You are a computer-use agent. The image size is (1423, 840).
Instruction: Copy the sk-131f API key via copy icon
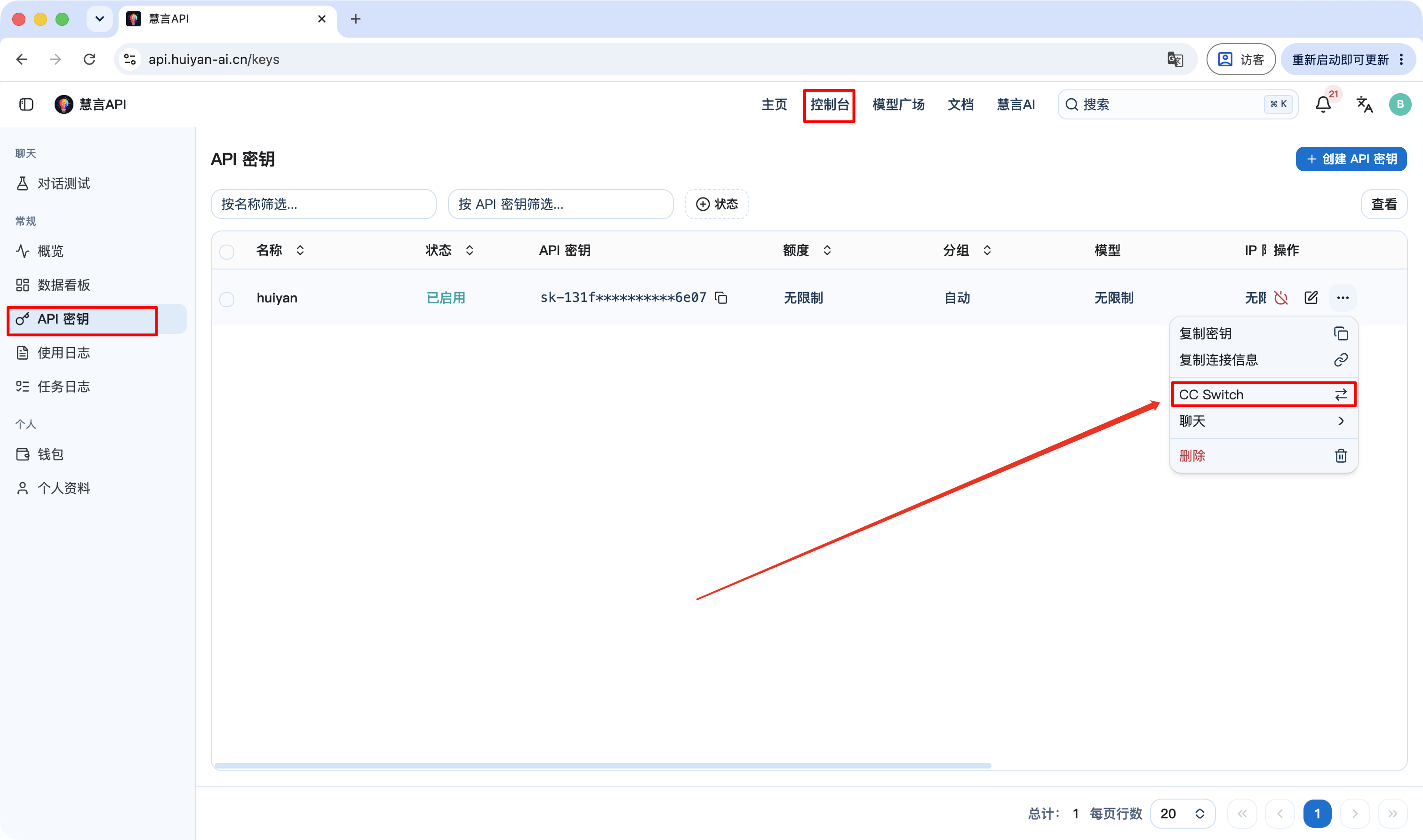point(721,298)
